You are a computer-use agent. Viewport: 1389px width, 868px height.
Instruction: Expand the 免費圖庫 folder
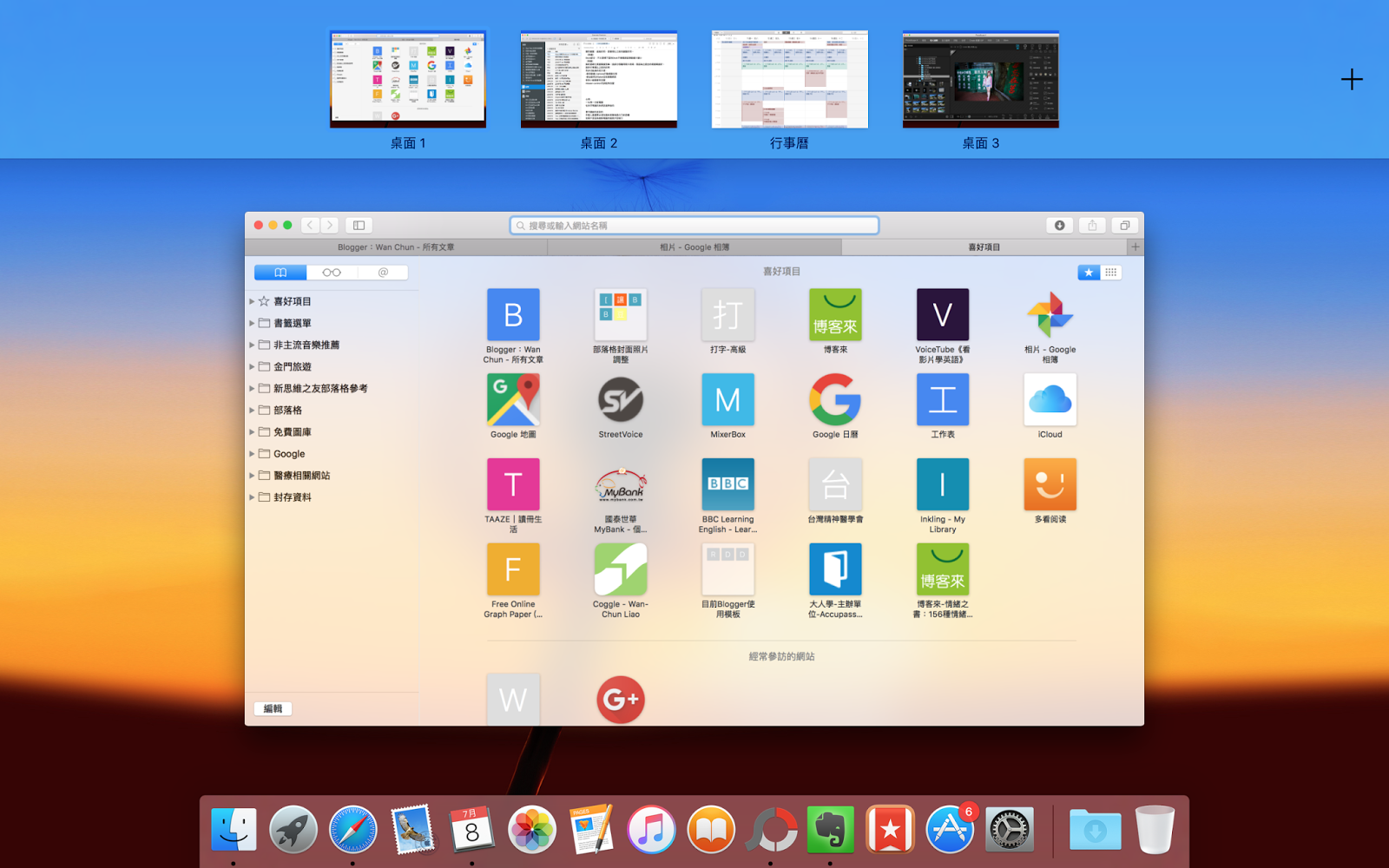pos(252,431)
